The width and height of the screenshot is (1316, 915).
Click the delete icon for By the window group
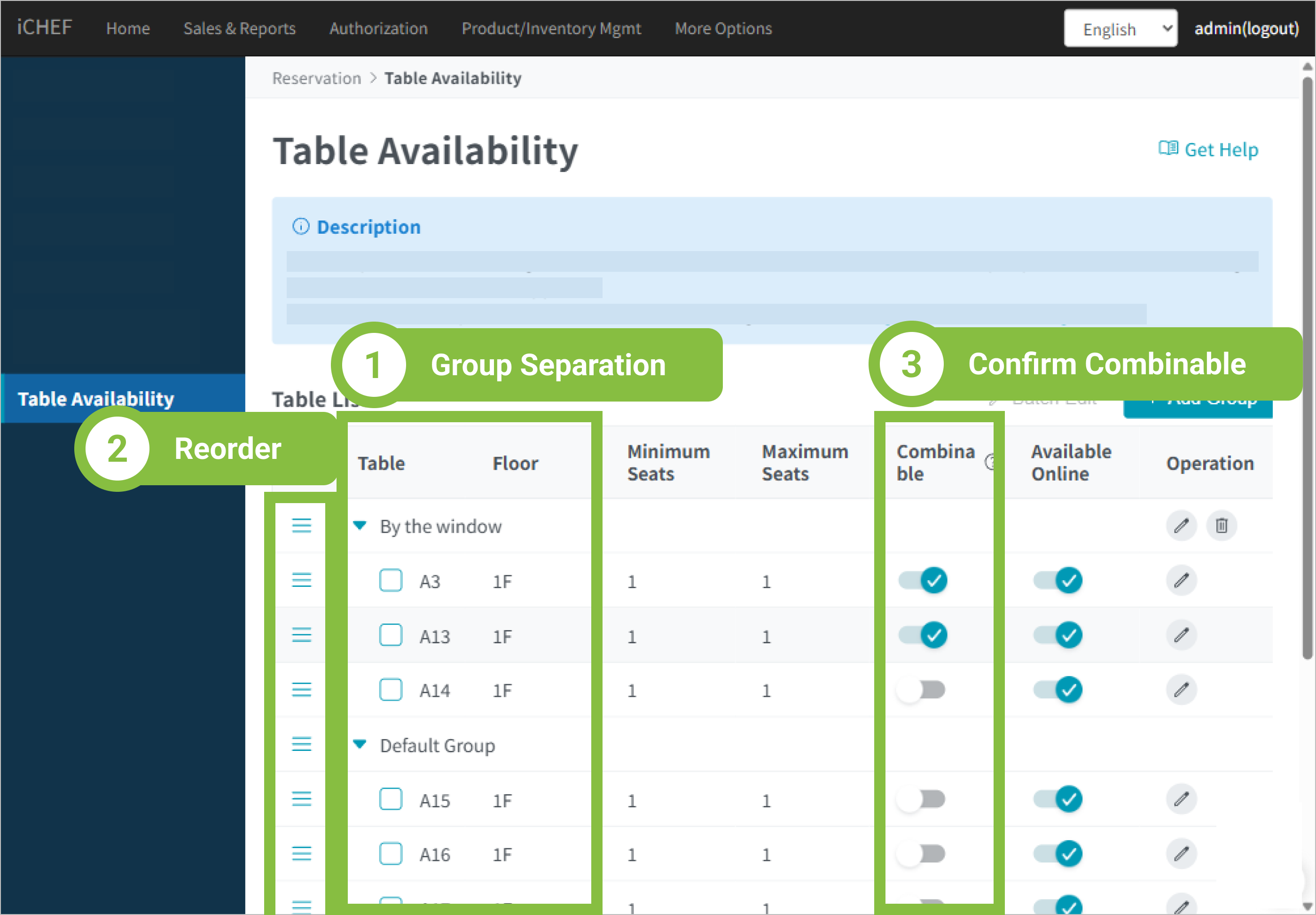coord(1221,525)
